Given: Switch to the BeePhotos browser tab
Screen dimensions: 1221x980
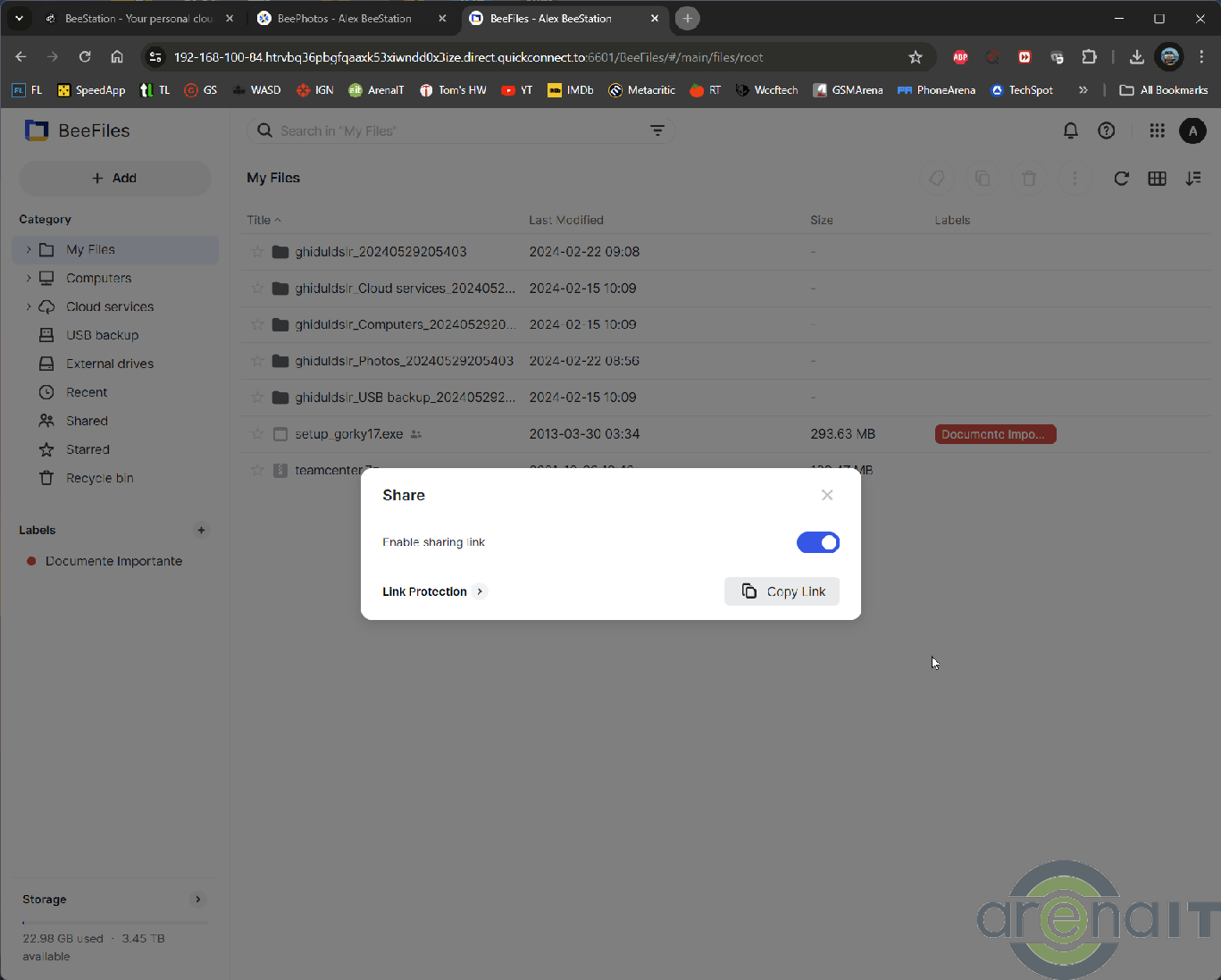Looking at the screenshot, I should 344,18.
